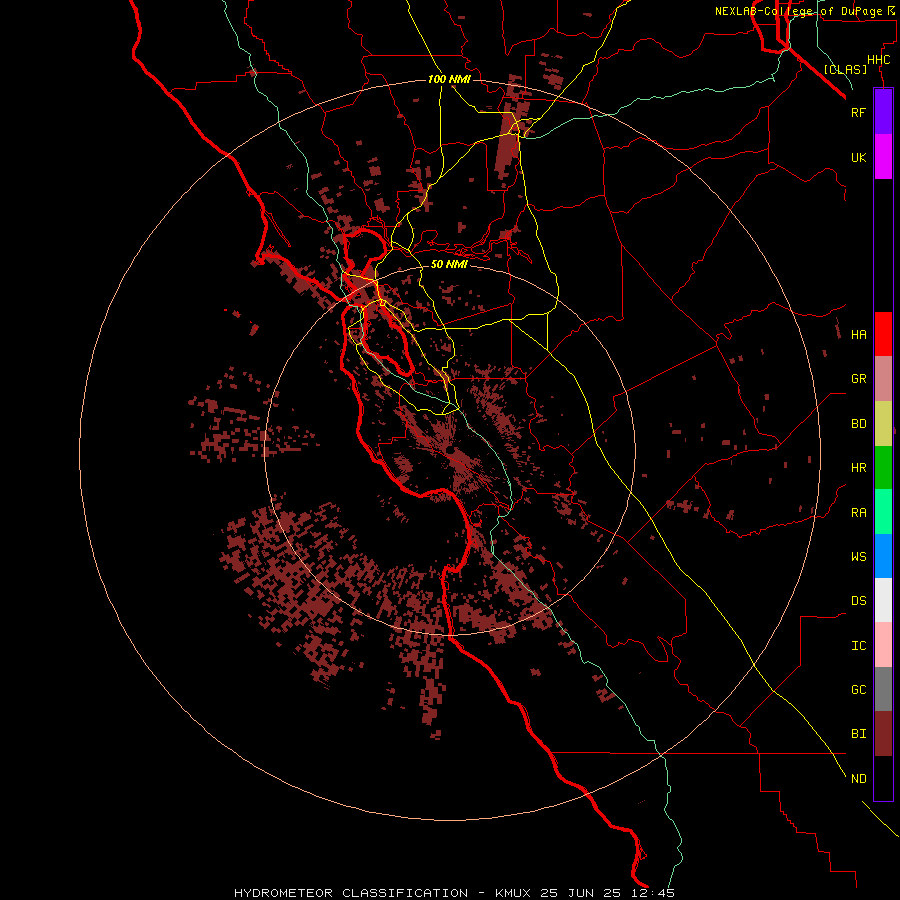Click the GR legend color swatch
The height and width of the screenshot is (900, 900).
point(883,379)
